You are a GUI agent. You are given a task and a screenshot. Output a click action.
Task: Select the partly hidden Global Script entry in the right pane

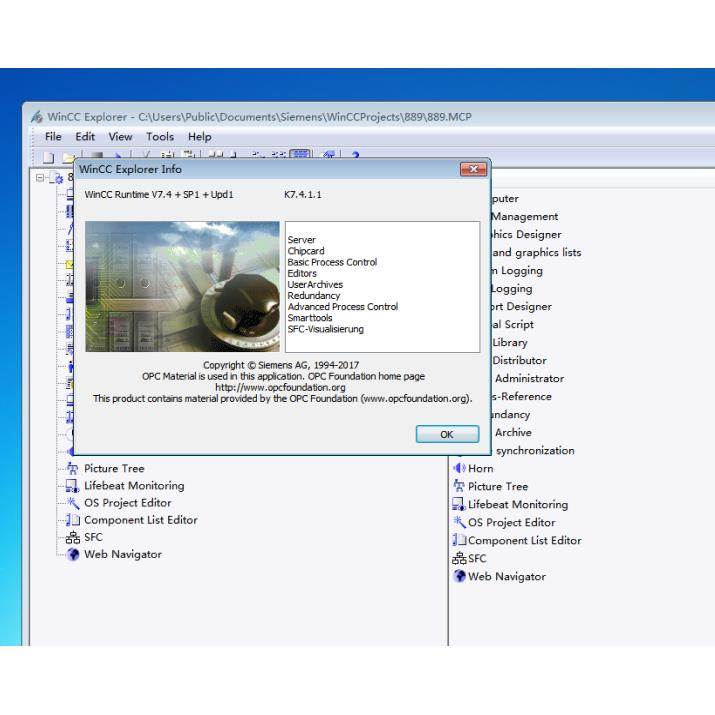pos(513,325)
